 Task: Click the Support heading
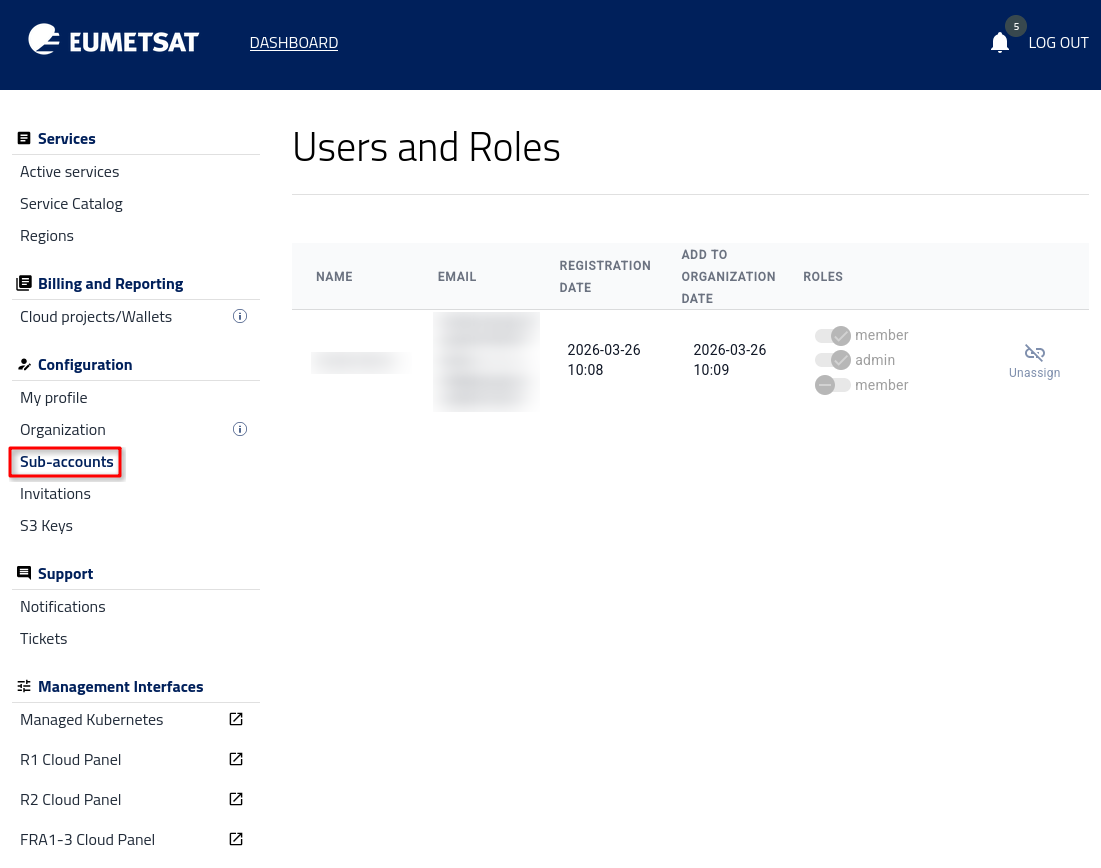tap(65, 574)
